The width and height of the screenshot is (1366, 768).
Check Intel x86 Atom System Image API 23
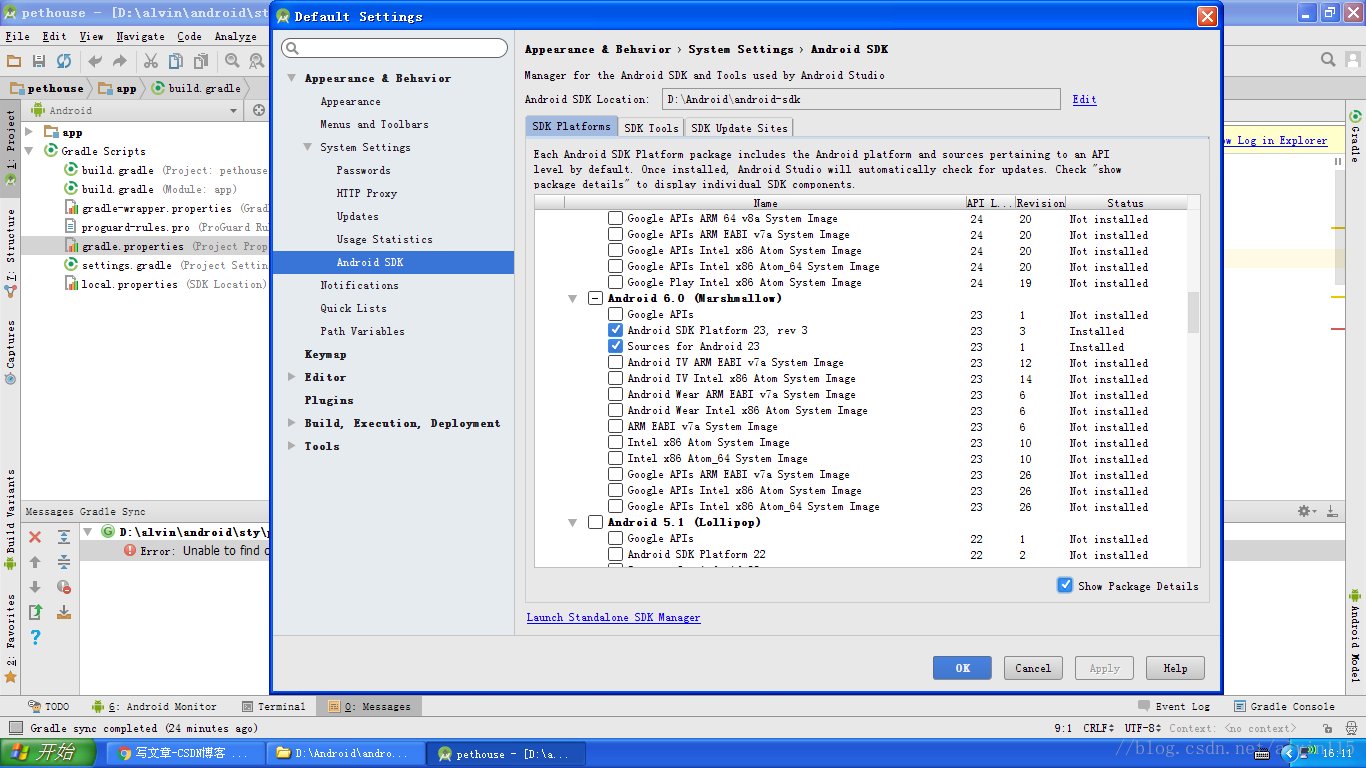click(616, 442)
